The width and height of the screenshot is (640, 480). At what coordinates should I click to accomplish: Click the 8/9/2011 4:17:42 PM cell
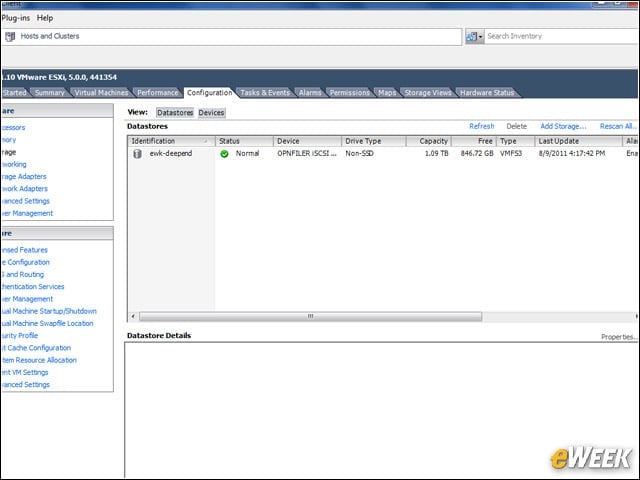click(x=572, y=154)
